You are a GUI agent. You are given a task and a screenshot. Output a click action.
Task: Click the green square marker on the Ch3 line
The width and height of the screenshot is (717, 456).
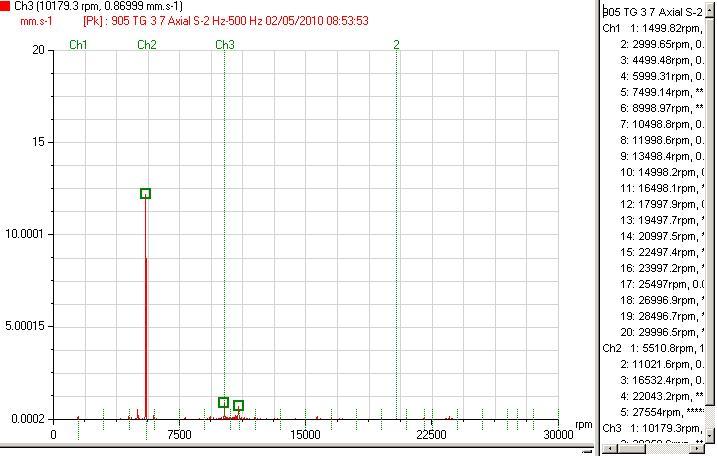(223, 402)
